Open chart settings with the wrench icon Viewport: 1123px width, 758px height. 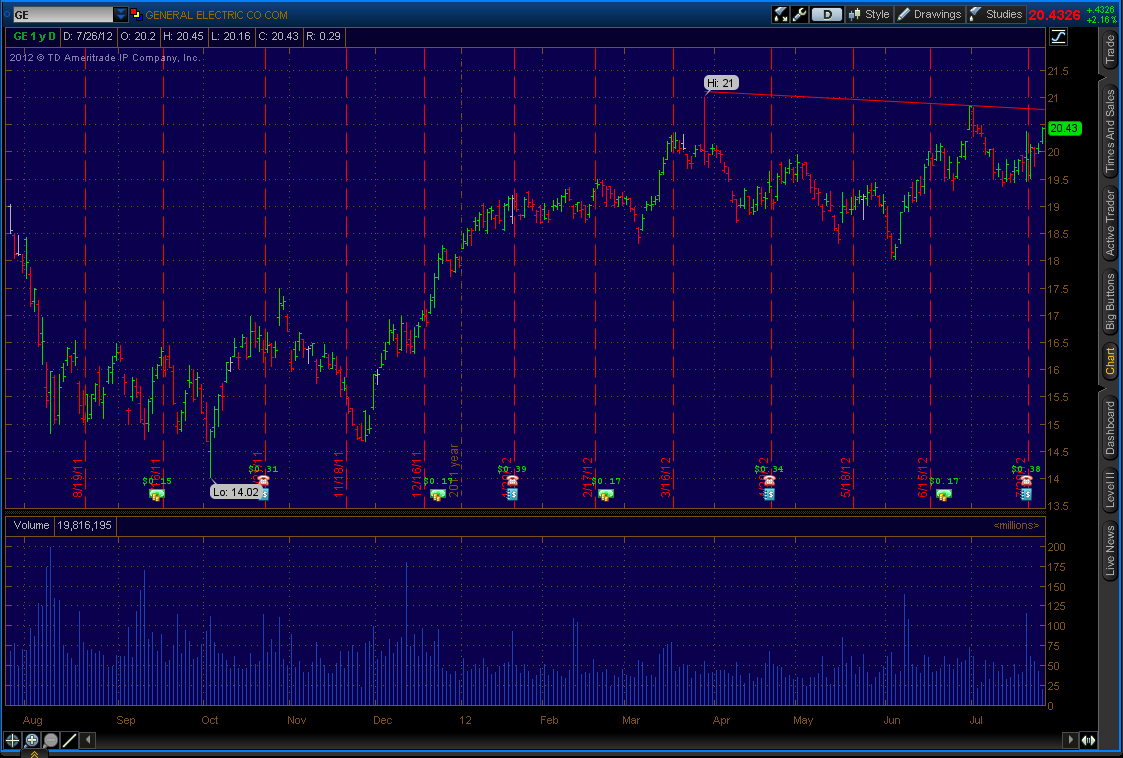(x=799, y=14)
